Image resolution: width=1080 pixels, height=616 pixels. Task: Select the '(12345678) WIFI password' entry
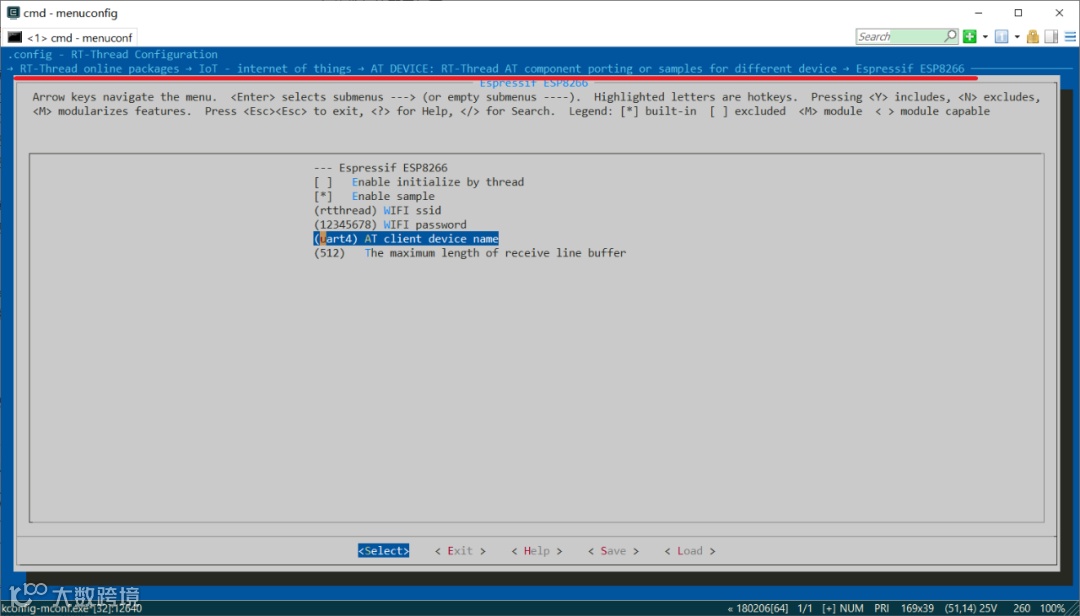coord(390,225)
